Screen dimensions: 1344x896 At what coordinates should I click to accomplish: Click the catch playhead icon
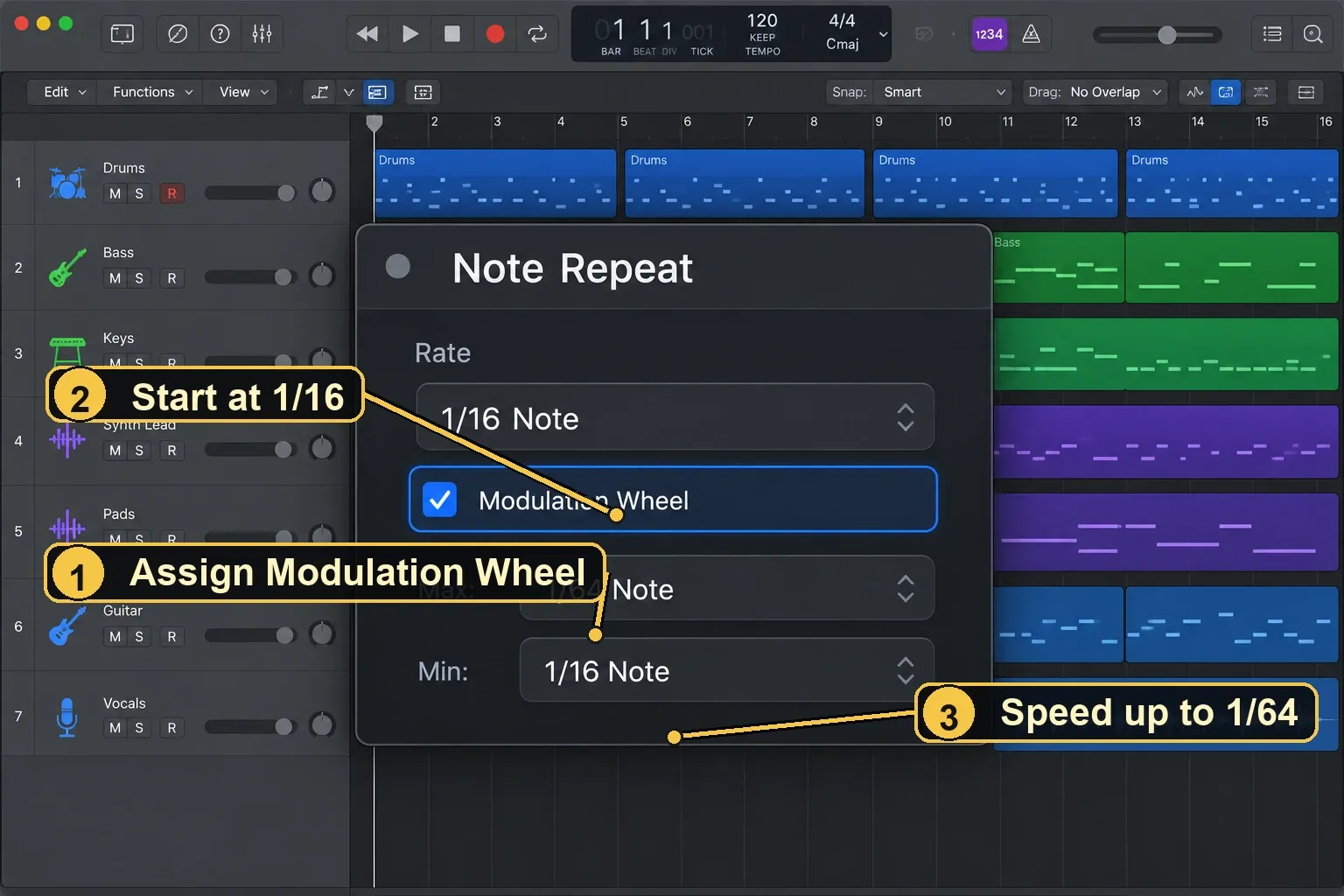tap(423, 92)
